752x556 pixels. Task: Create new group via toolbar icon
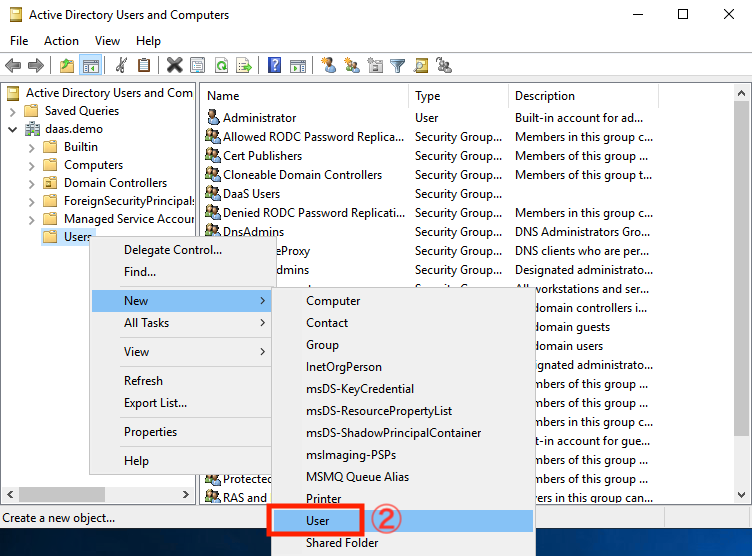coord(352,65)
